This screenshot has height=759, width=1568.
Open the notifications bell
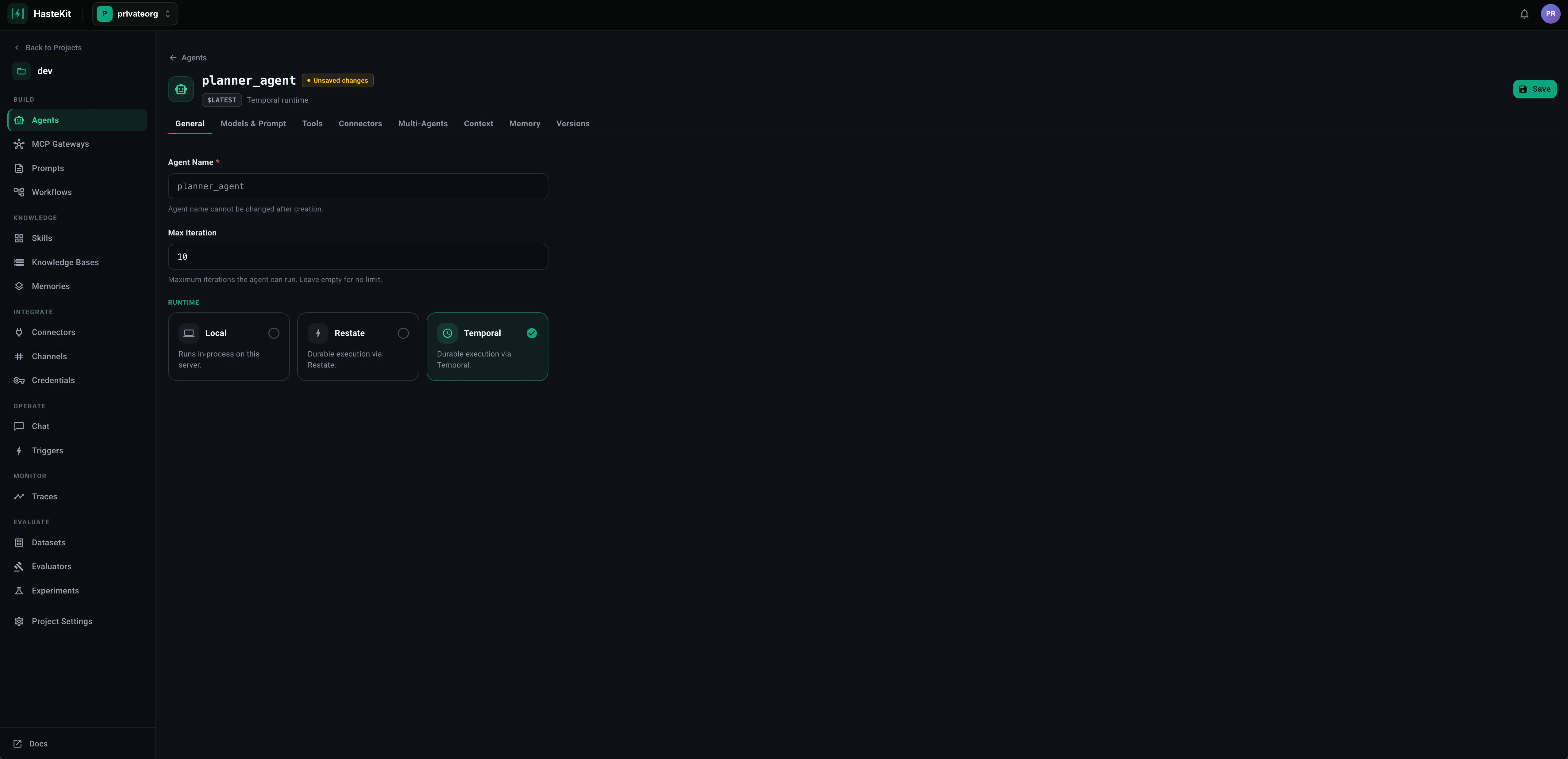[x=1524, y=13]
